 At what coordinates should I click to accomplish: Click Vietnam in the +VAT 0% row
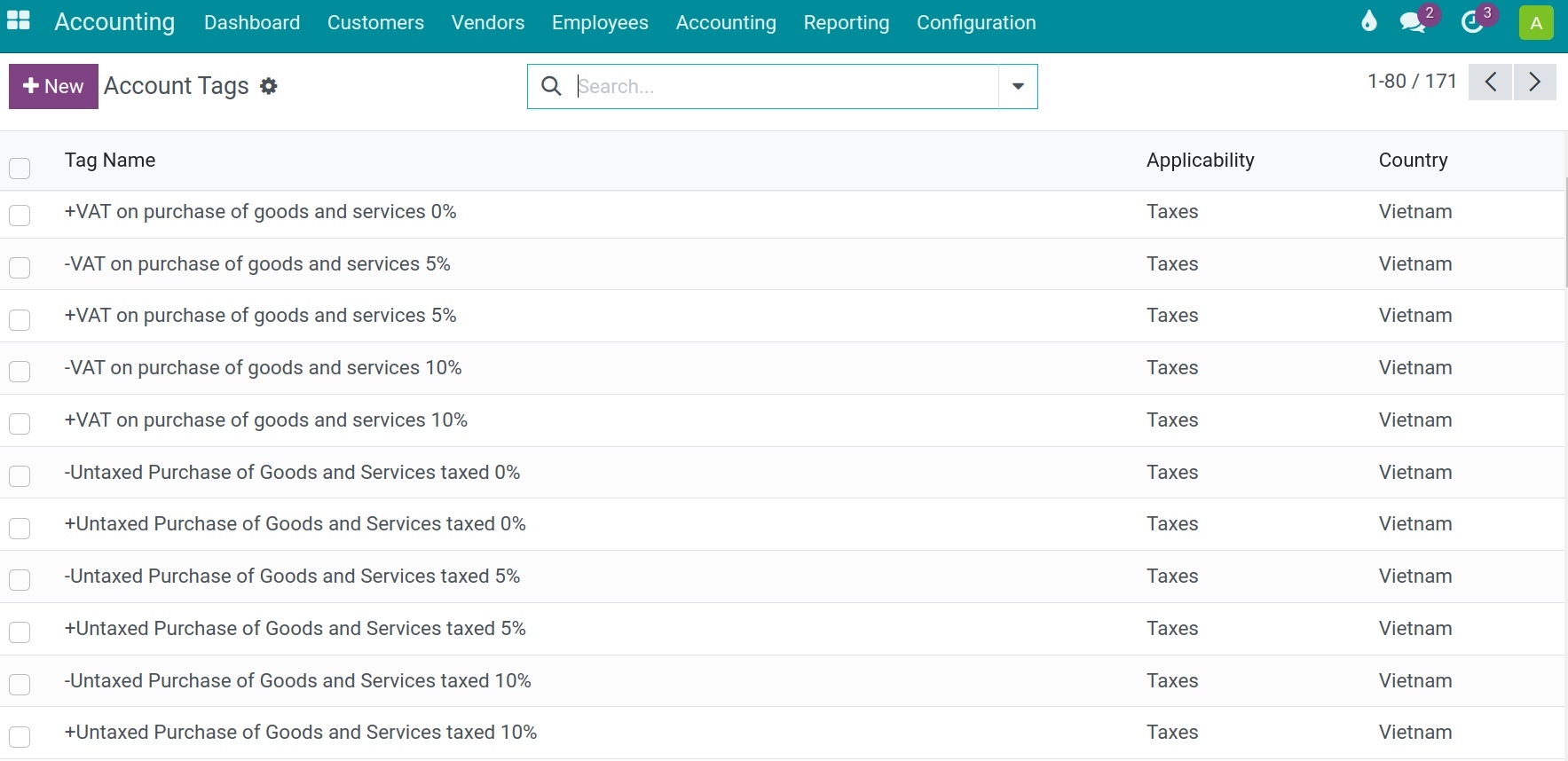[1415, 212]
